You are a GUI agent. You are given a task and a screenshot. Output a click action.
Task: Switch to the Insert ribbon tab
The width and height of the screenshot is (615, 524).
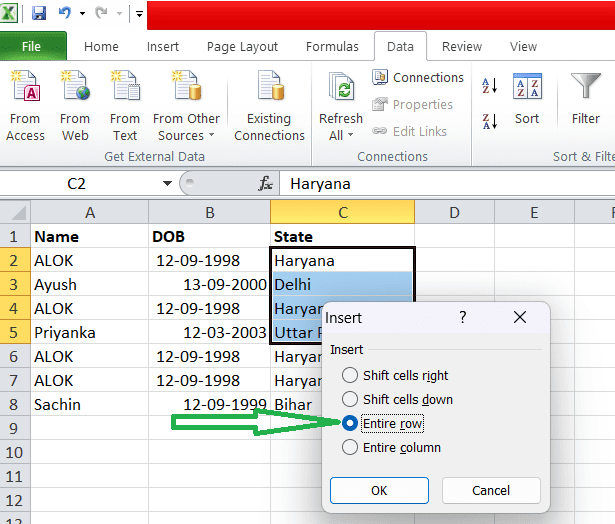point(163,47)
